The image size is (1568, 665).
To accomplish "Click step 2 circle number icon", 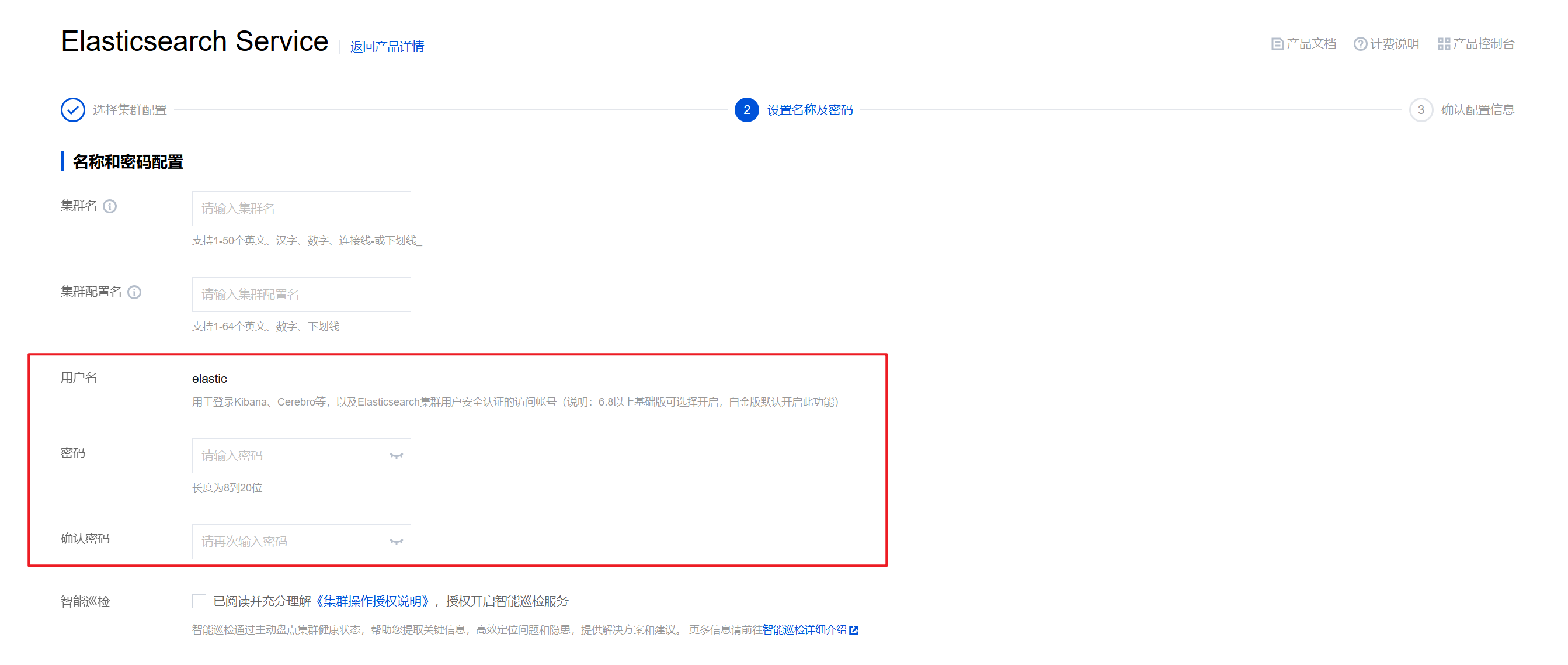I will click(746, 110).
